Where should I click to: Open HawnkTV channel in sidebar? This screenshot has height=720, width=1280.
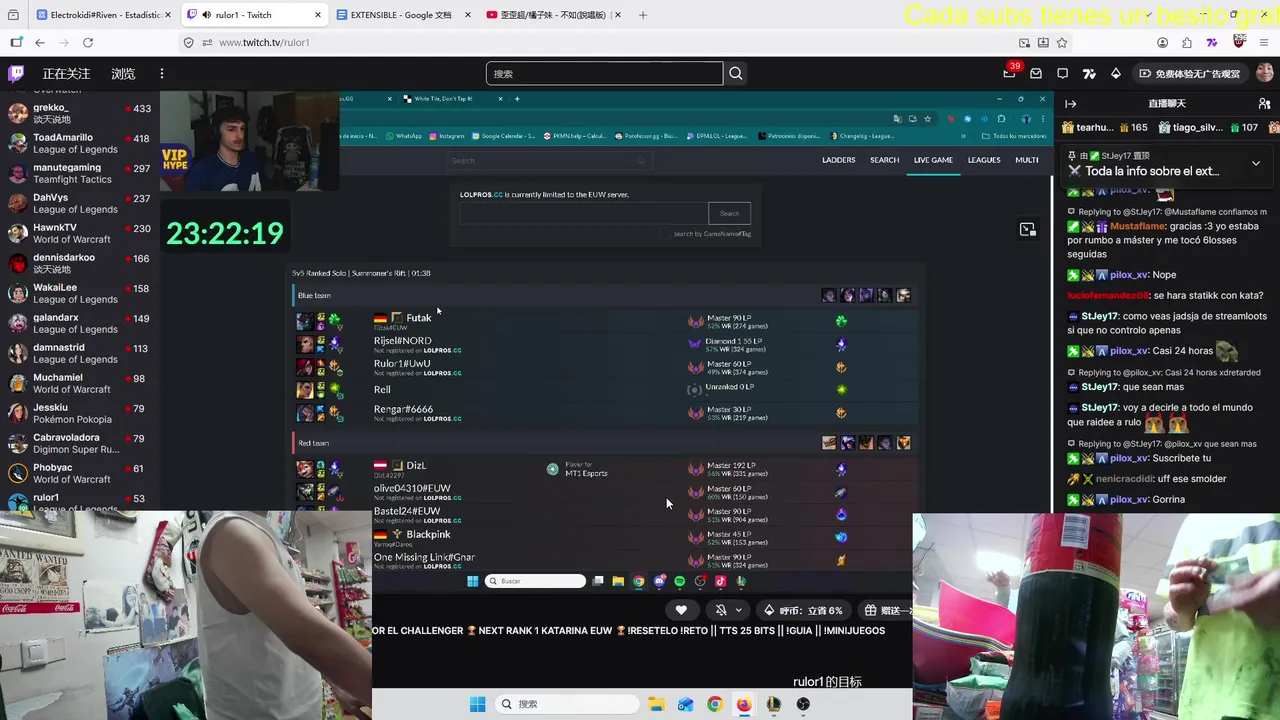pyautogui.click(x=80, y=233)
